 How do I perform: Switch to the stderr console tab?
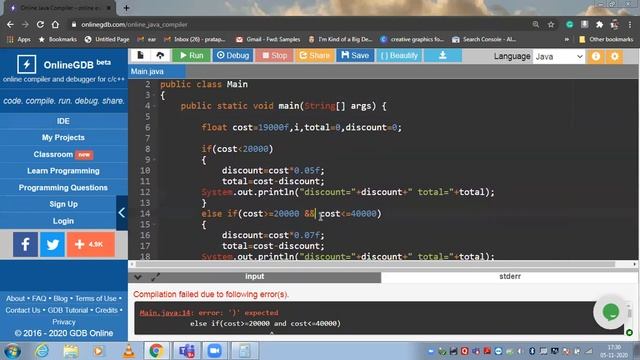click(x=510, y=277)
